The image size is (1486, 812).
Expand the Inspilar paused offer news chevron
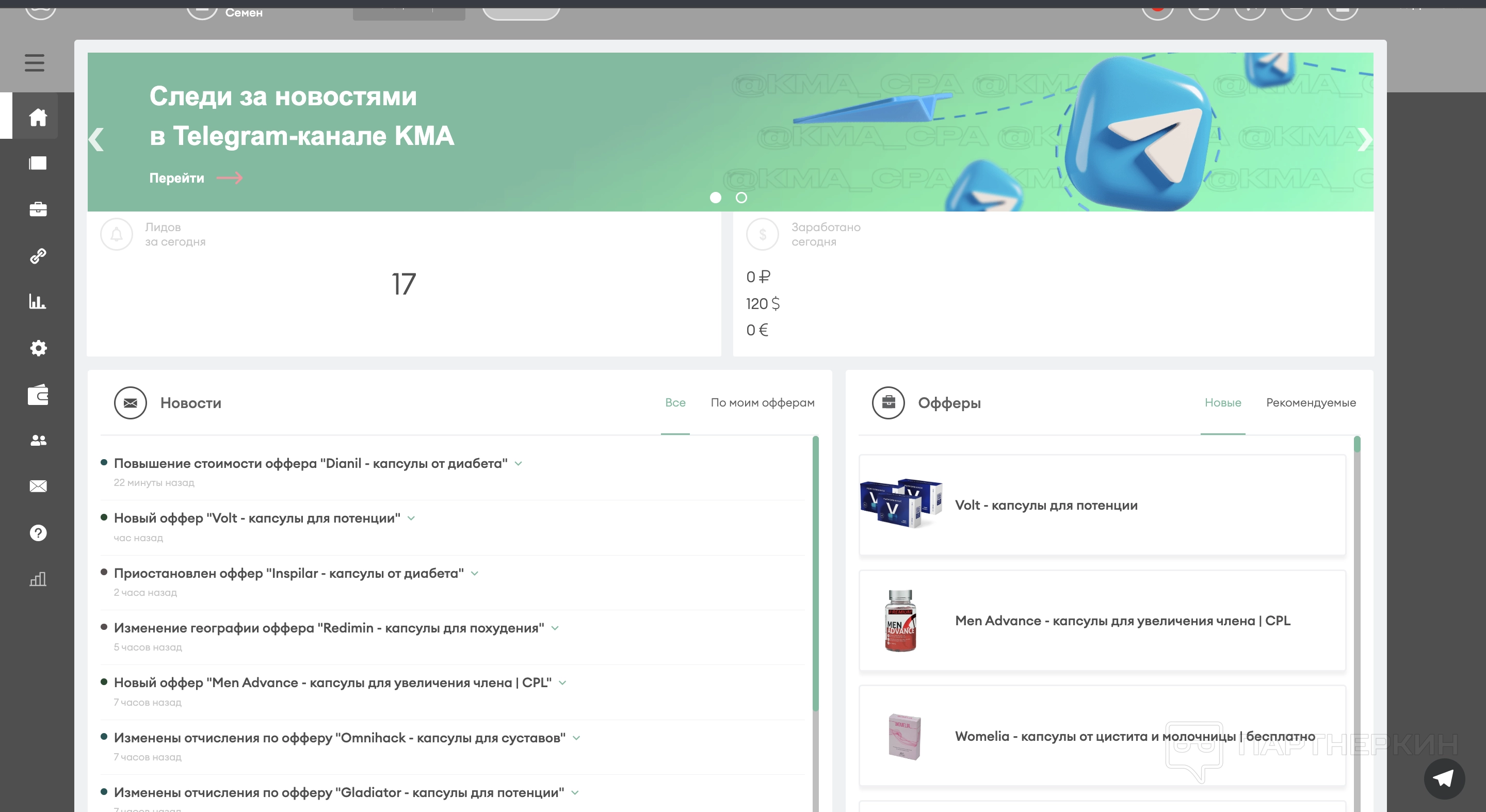point(475,573)
